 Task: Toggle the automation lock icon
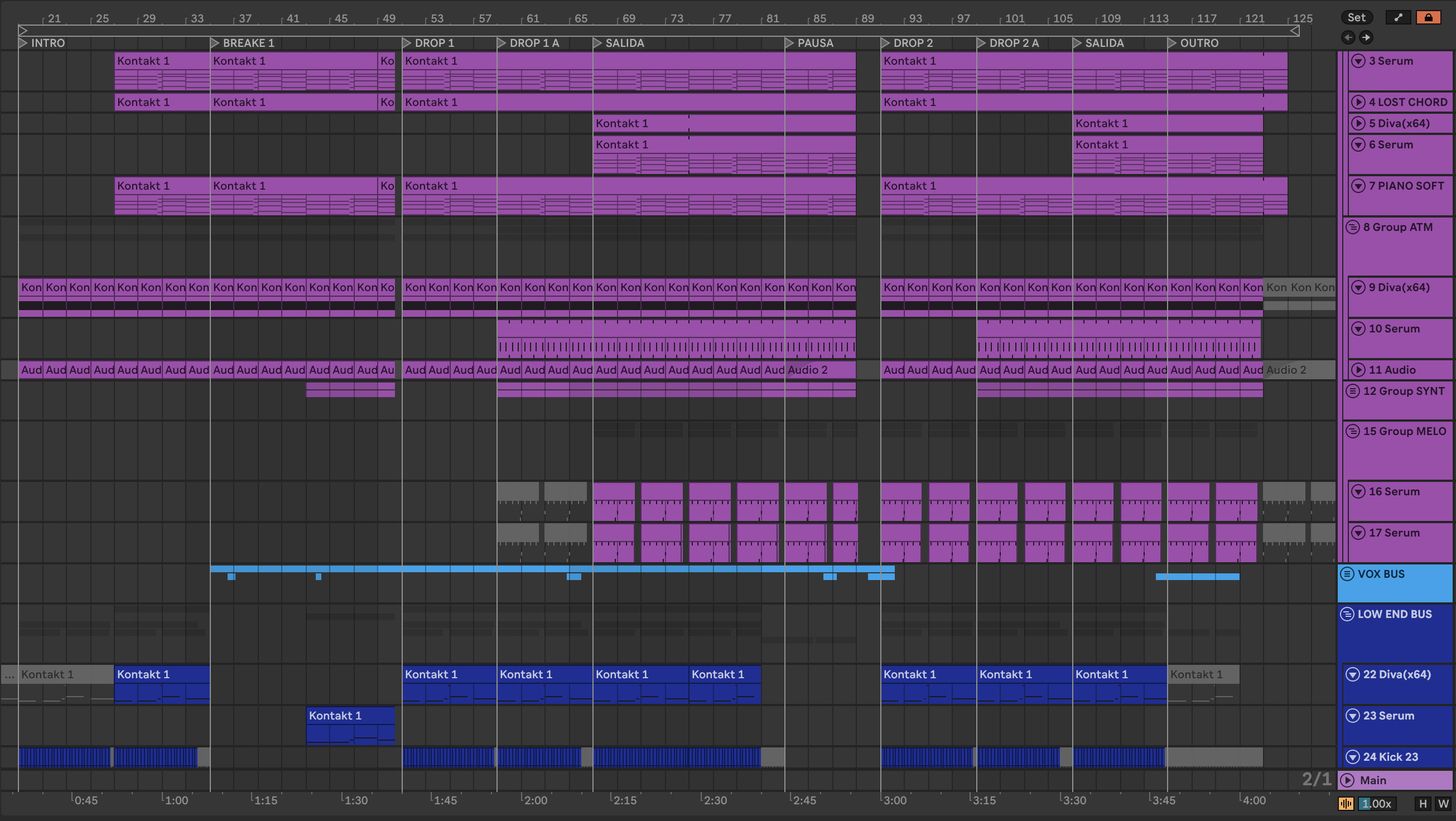tap(1428, 17)
